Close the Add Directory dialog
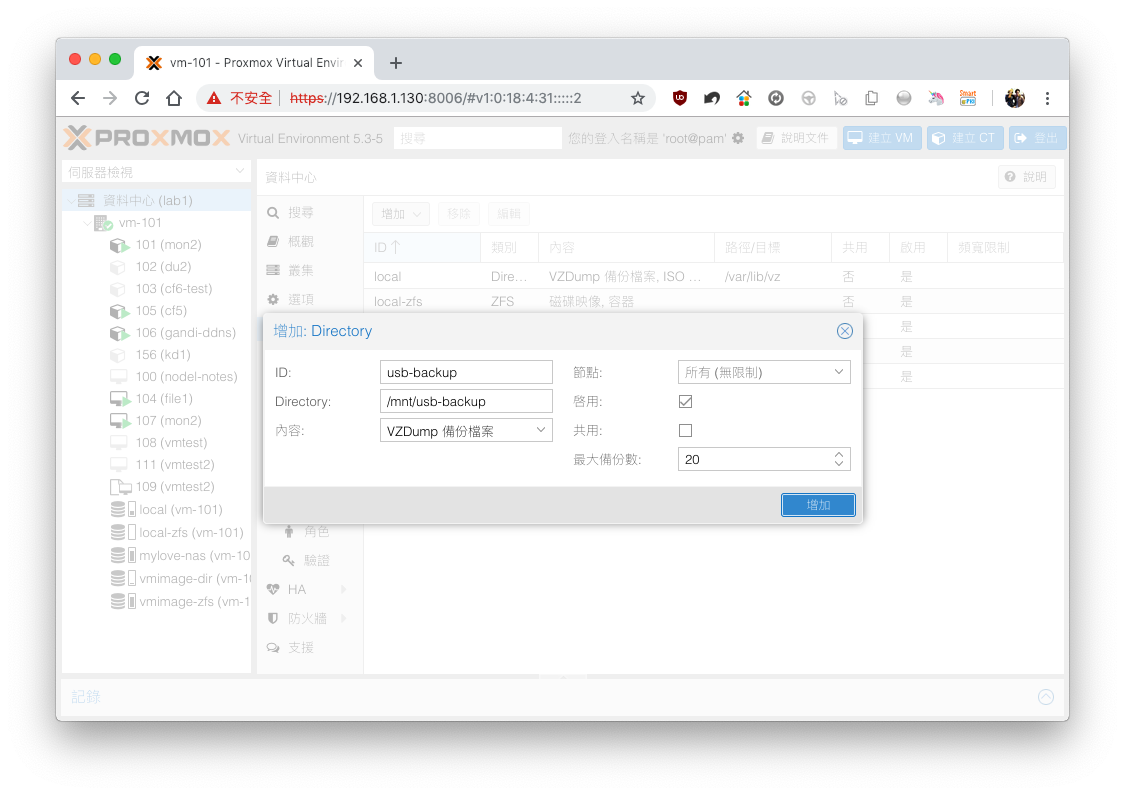1125x795 pixels. point(844,331)
